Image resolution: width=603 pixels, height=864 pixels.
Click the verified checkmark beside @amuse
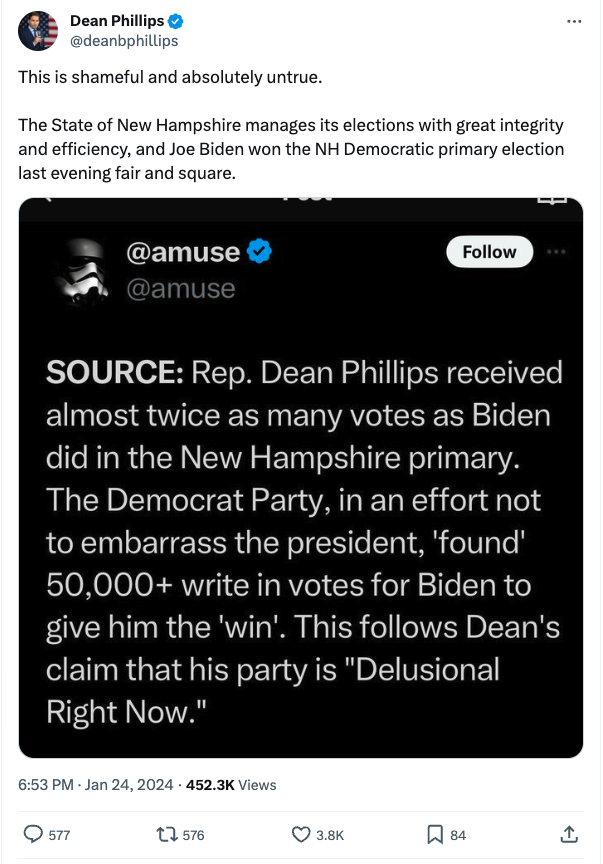tap(258, 252)
